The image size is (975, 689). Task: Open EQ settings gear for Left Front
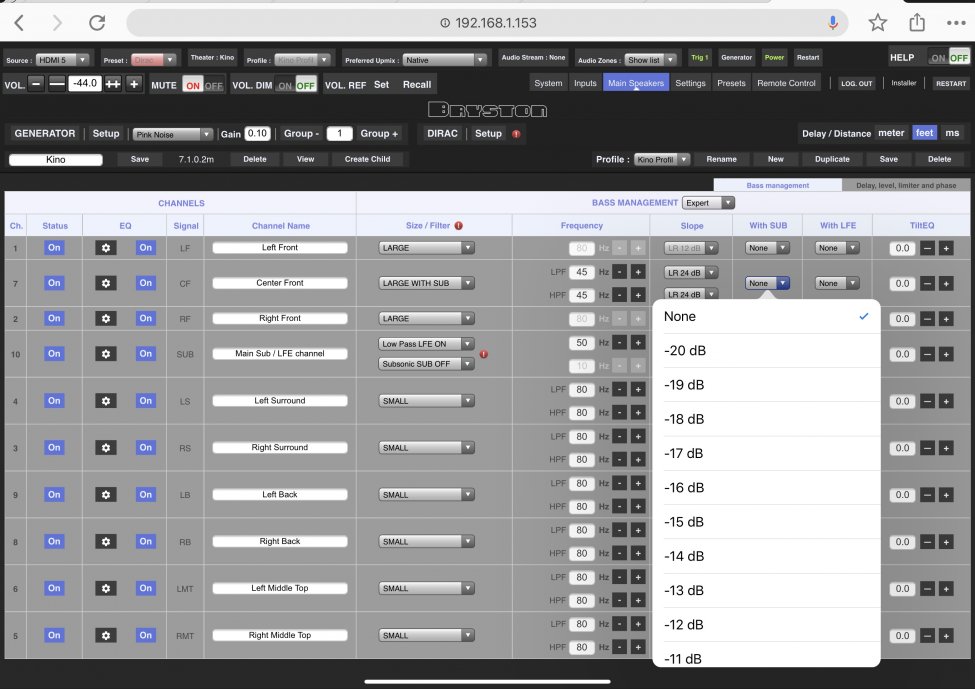point(105,248)
